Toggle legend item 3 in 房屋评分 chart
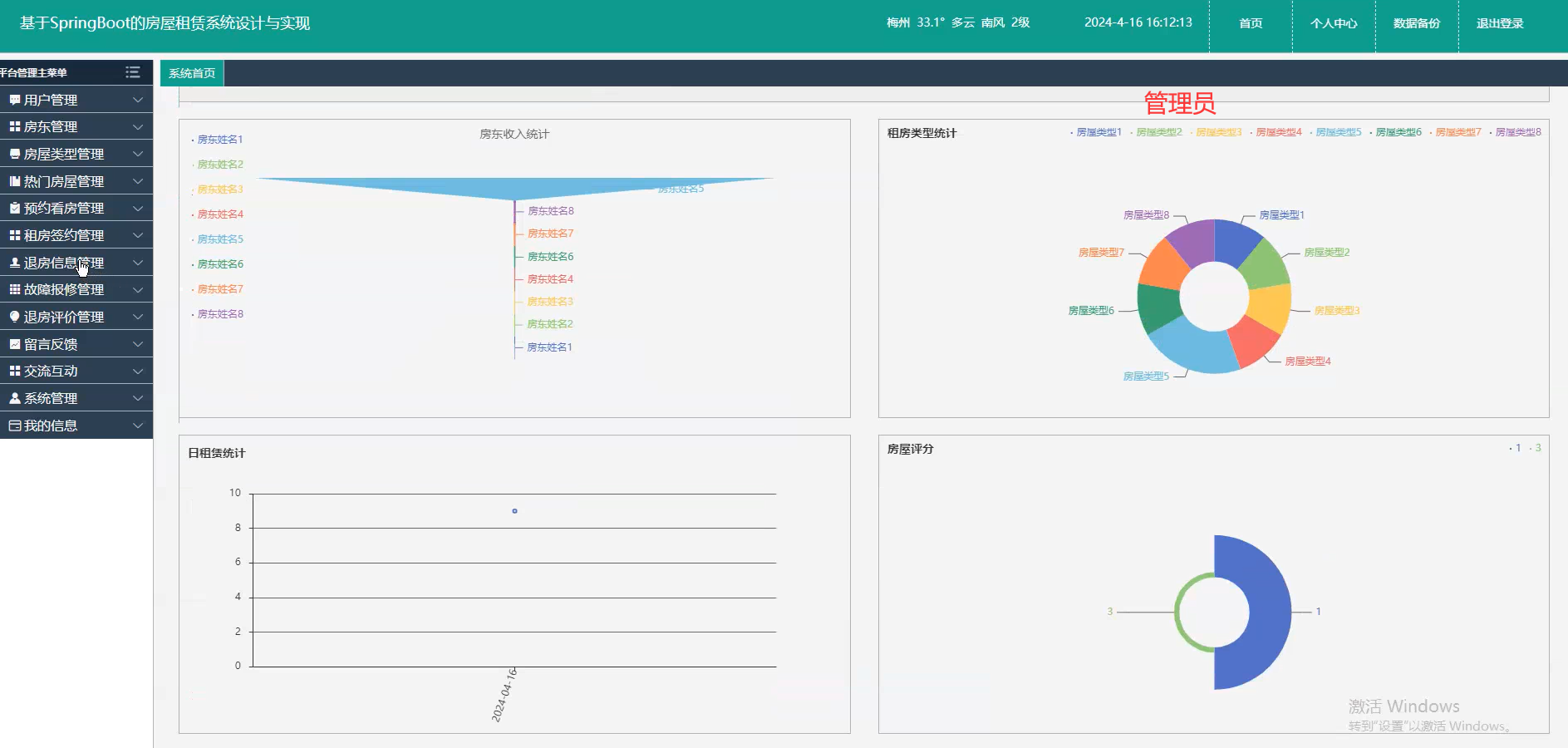Viewport: 1568px width, 748px height. pyautogui.click(x=1535, y=448)
